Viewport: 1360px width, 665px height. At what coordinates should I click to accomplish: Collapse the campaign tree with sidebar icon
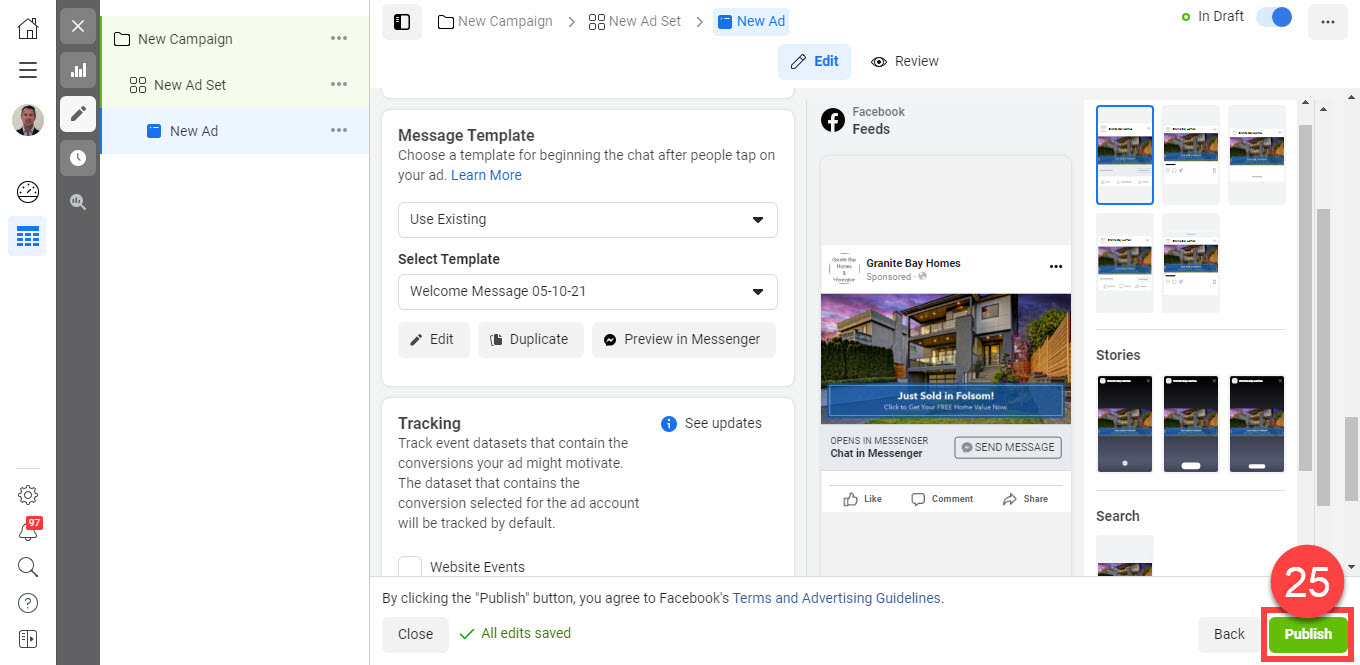point(401,21)
